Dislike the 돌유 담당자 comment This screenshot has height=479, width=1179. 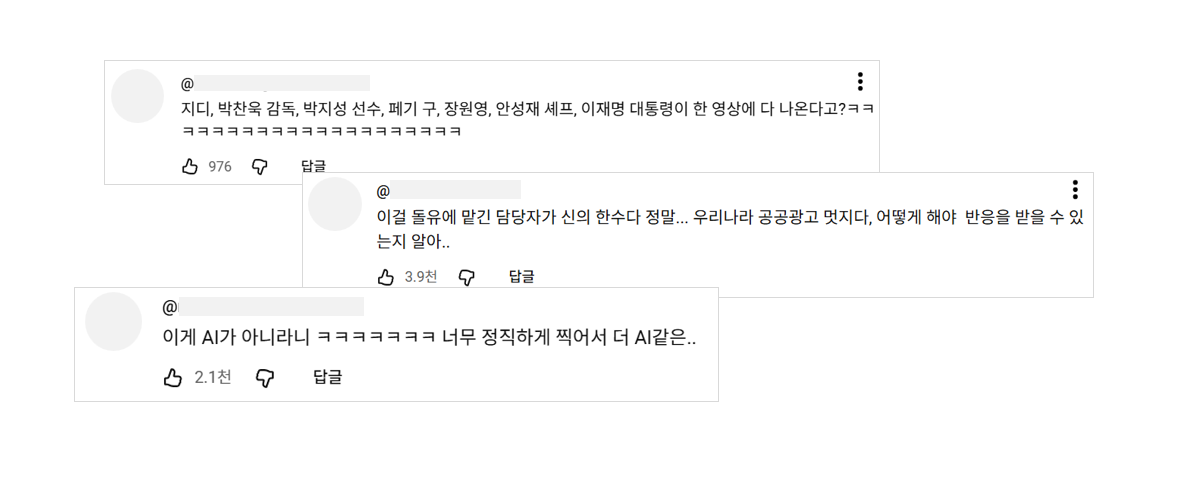[466, 277]
